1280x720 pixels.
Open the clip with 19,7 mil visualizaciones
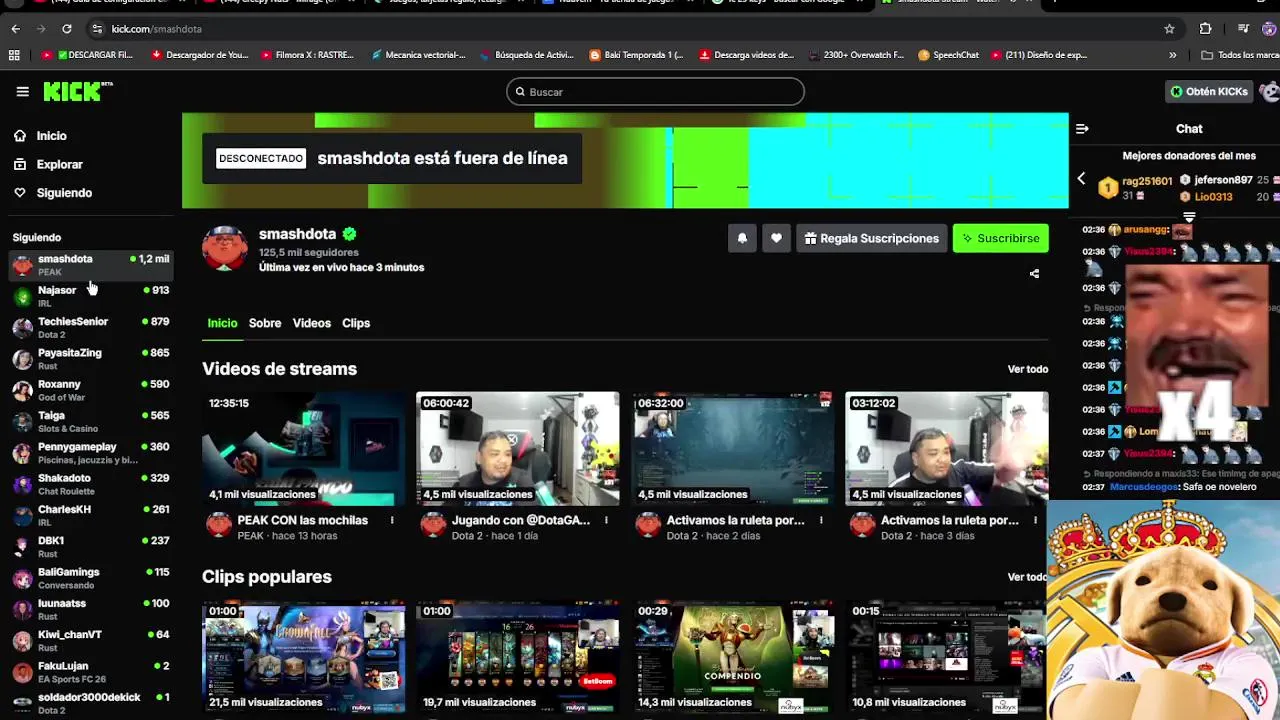coord(518,657)
